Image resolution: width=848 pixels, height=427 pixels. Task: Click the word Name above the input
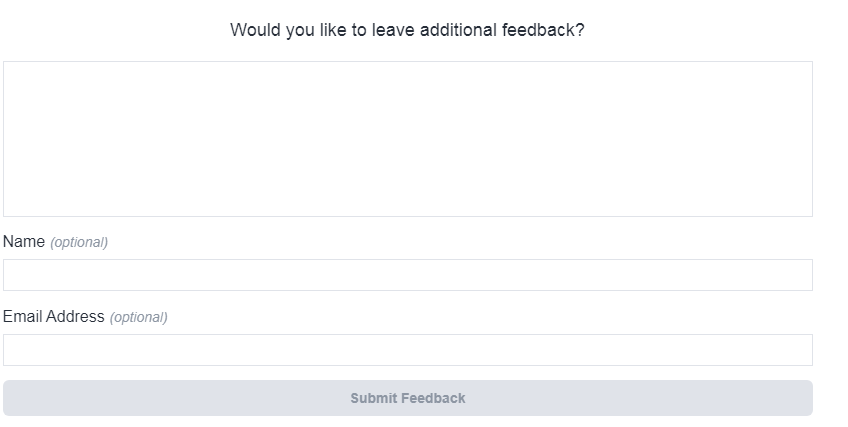pos(24,241)
